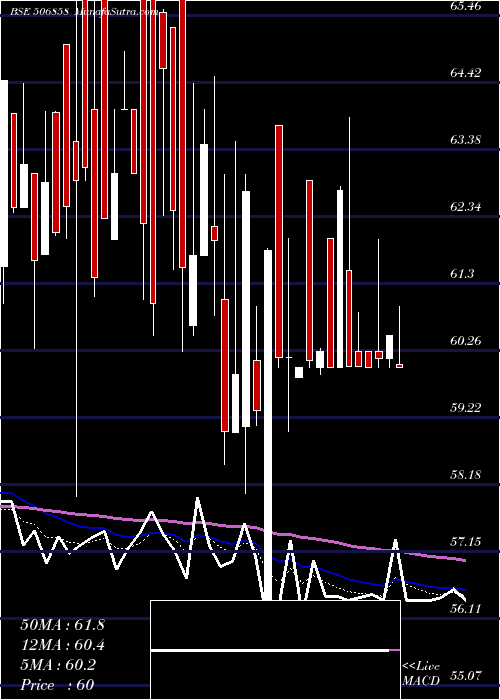Click the 57.15 price axis label
Screen dimensions: 500x700
click(x=466, y=542)
